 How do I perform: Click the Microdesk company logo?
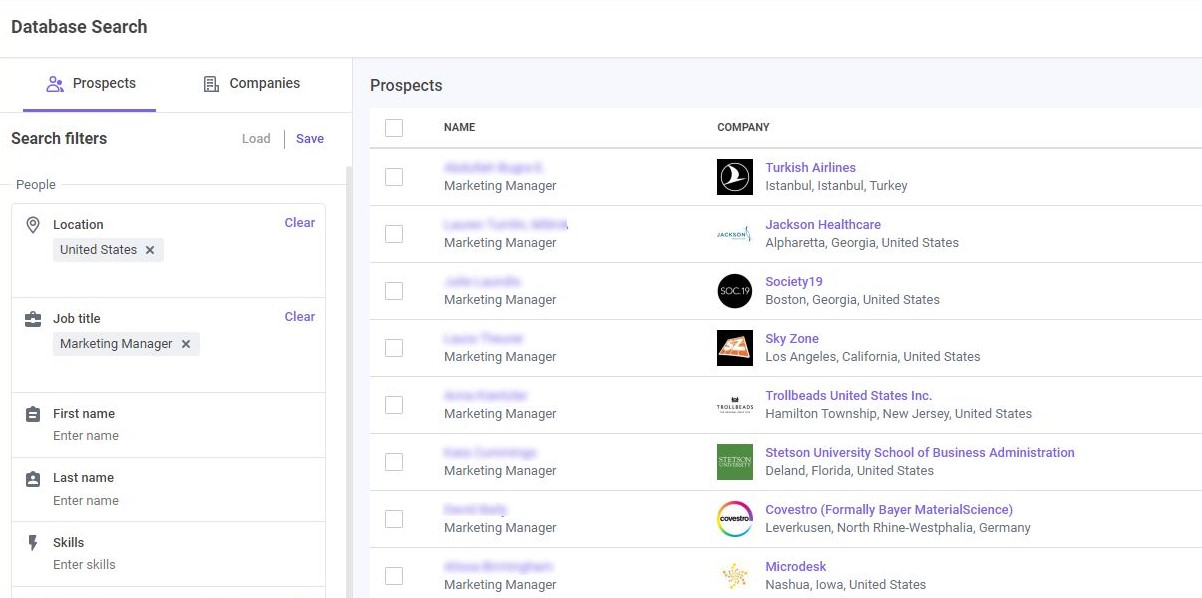(735, 576)
